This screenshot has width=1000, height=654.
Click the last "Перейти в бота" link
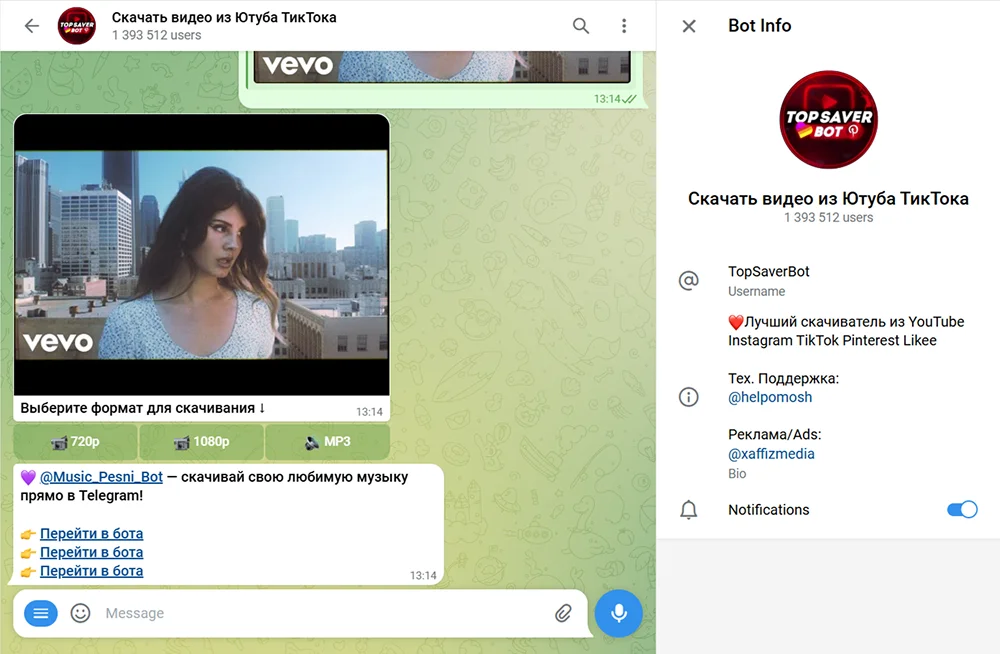point(91,571)
